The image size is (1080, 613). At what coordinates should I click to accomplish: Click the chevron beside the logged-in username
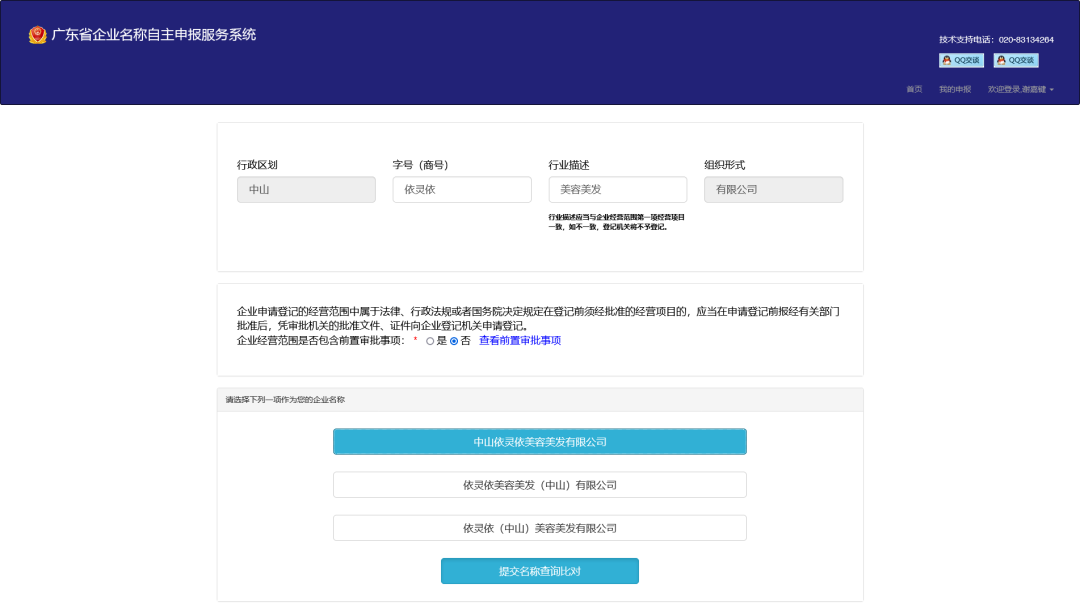pyautogui.click(x=1052, y=89)
